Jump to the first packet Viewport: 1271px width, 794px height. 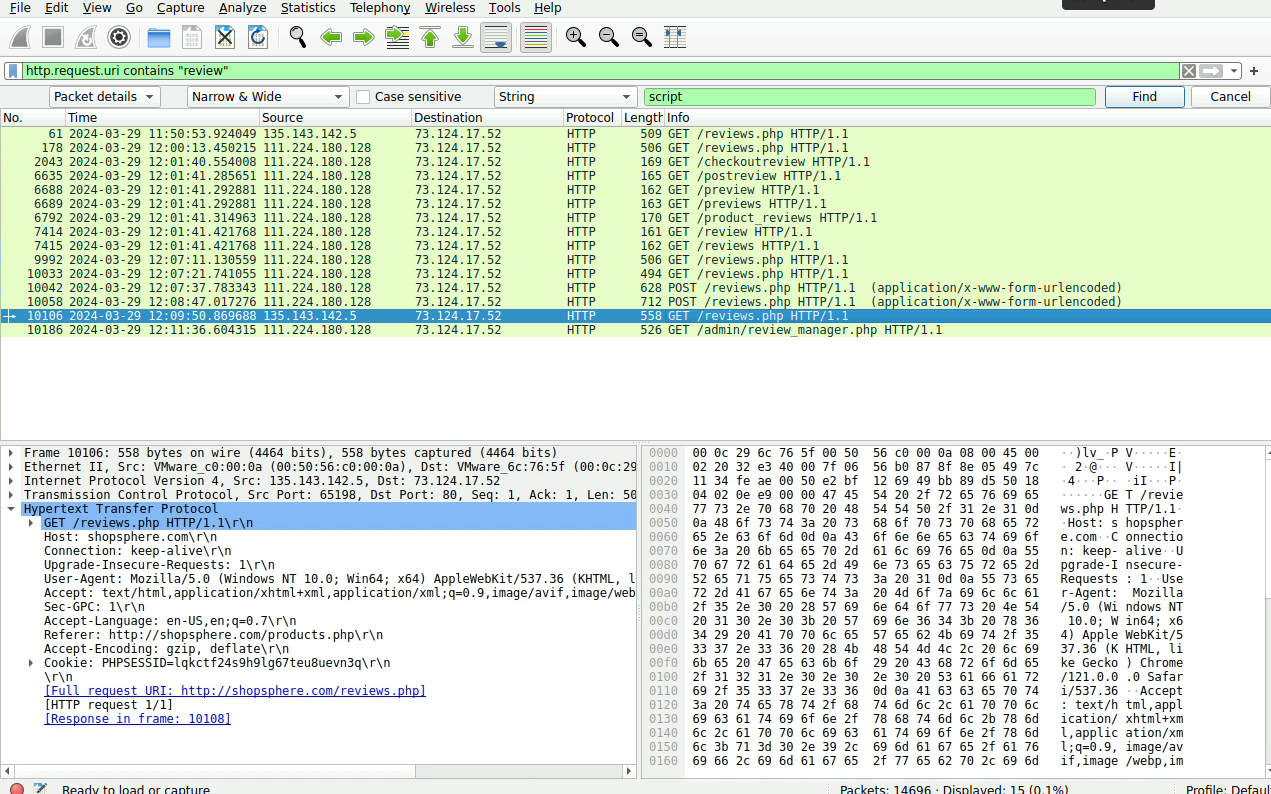click(430, 38)
